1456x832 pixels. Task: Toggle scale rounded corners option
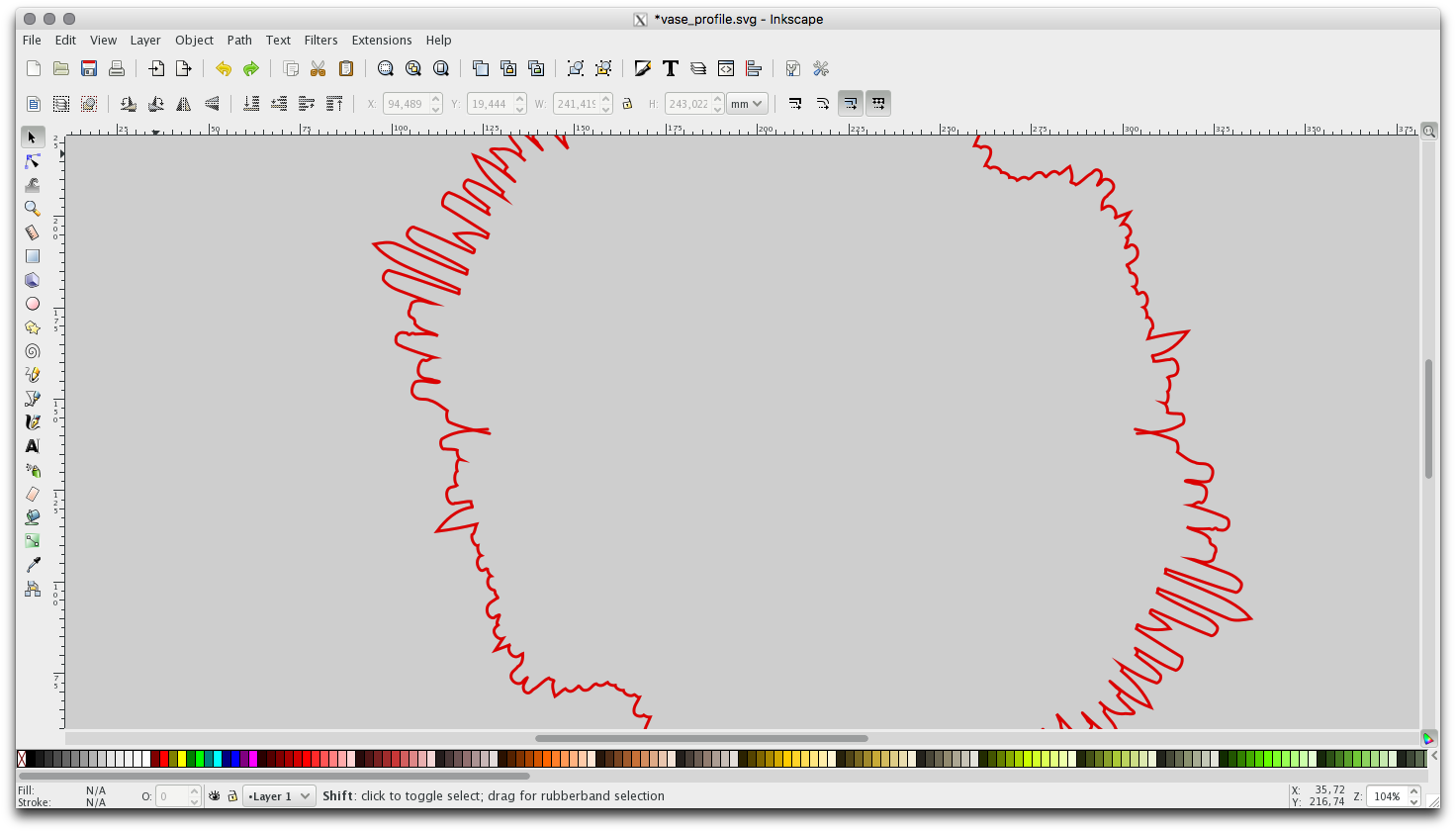click(x=823, y=104)
